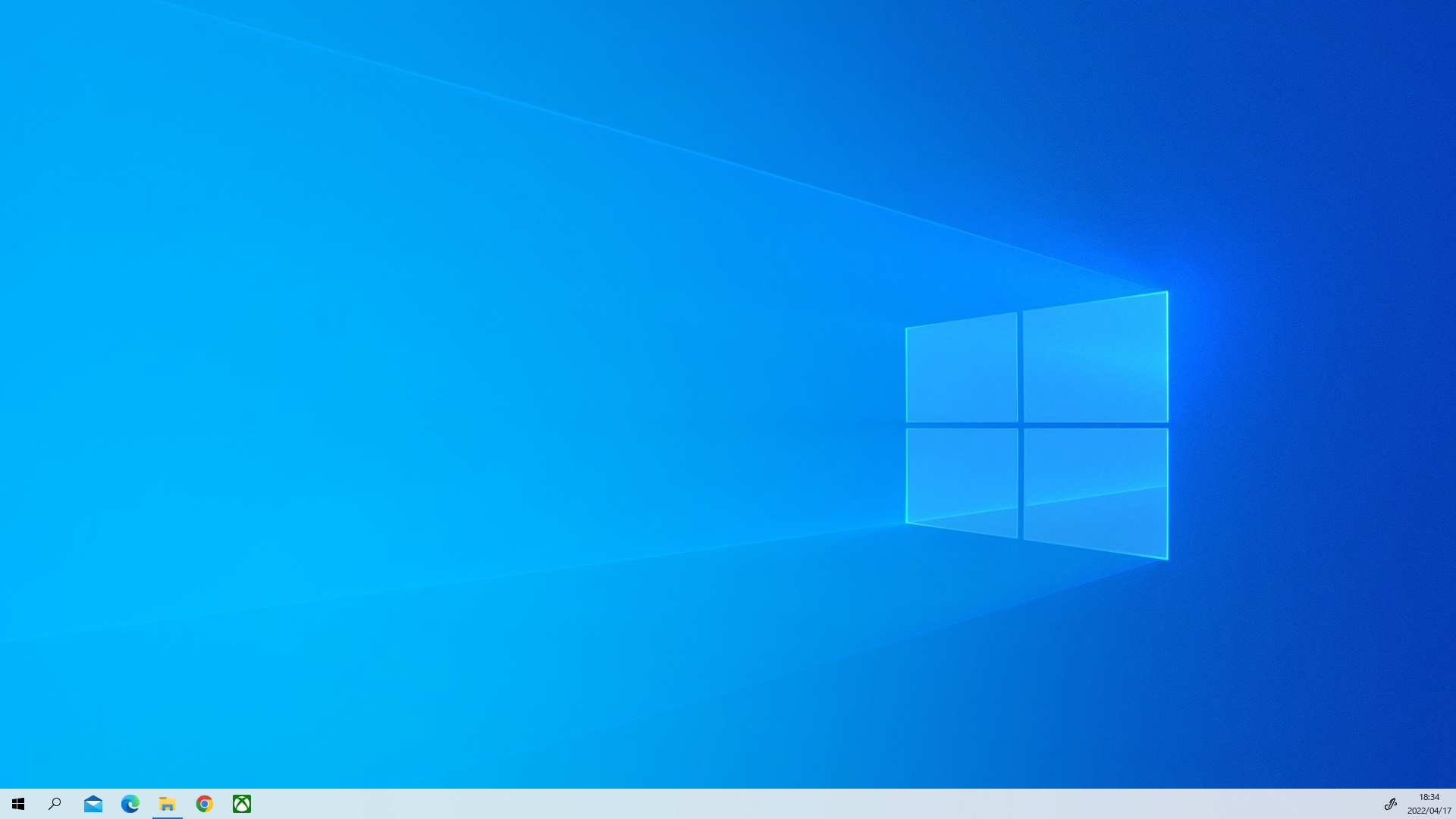Open File Explorer from taskbar
The height and width of the screenshot is (819, 1456).
pyautogui.click(x=168, y=804)
